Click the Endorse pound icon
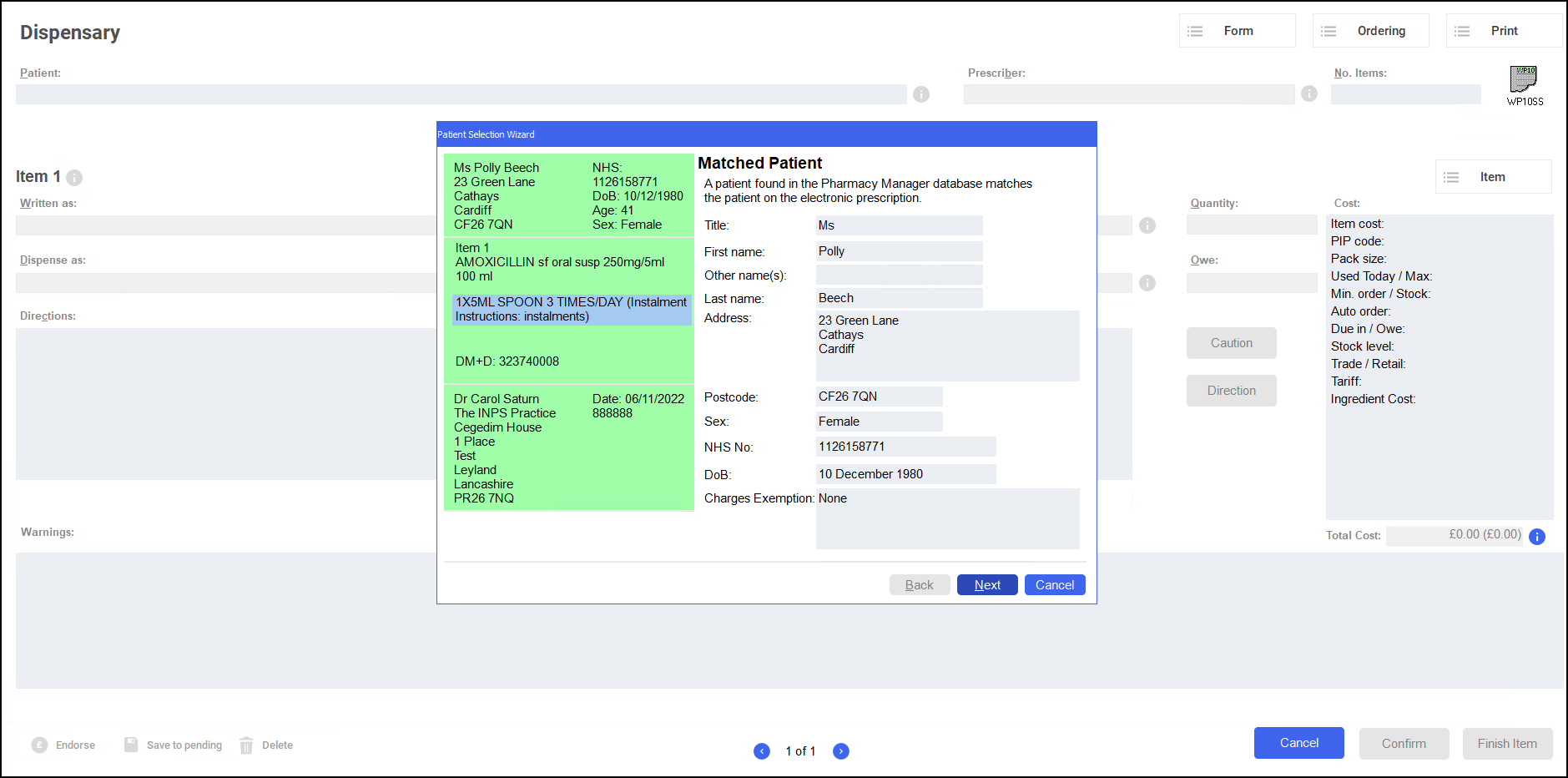Screen dimensions: 1568x778 click(39, 745)
